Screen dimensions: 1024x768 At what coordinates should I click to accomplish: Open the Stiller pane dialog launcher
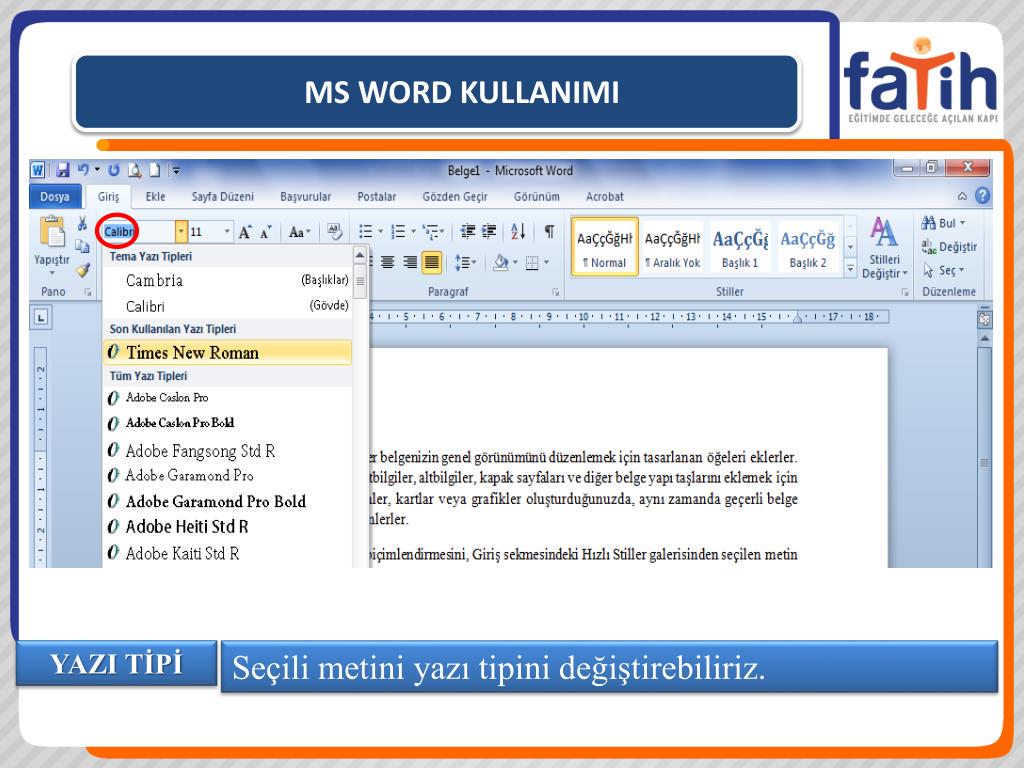point(904,292)
